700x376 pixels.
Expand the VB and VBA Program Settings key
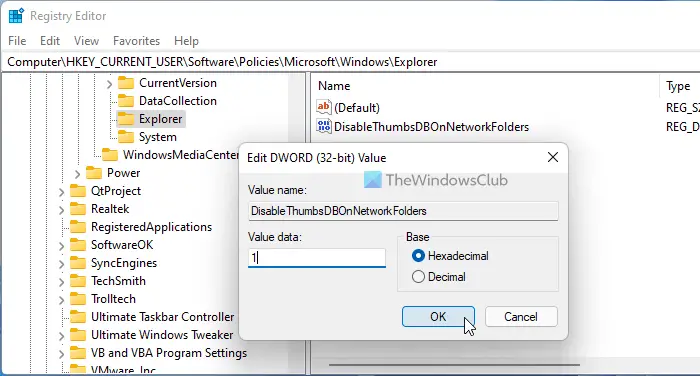[x=61, y=354]
